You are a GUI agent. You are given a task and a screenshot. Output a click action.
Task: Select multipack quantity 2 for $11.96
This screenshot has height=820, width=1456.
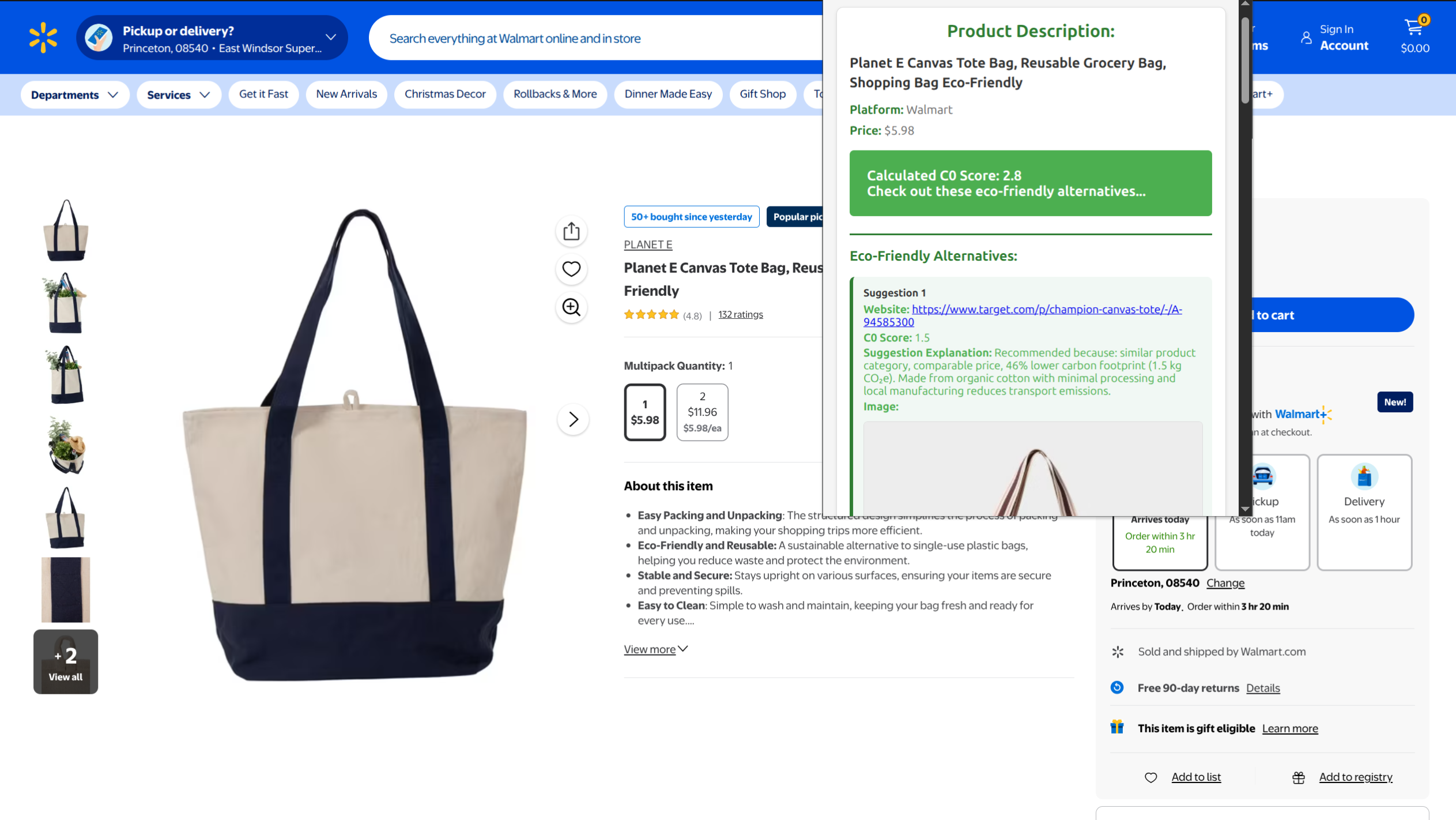tap(702, 412)
